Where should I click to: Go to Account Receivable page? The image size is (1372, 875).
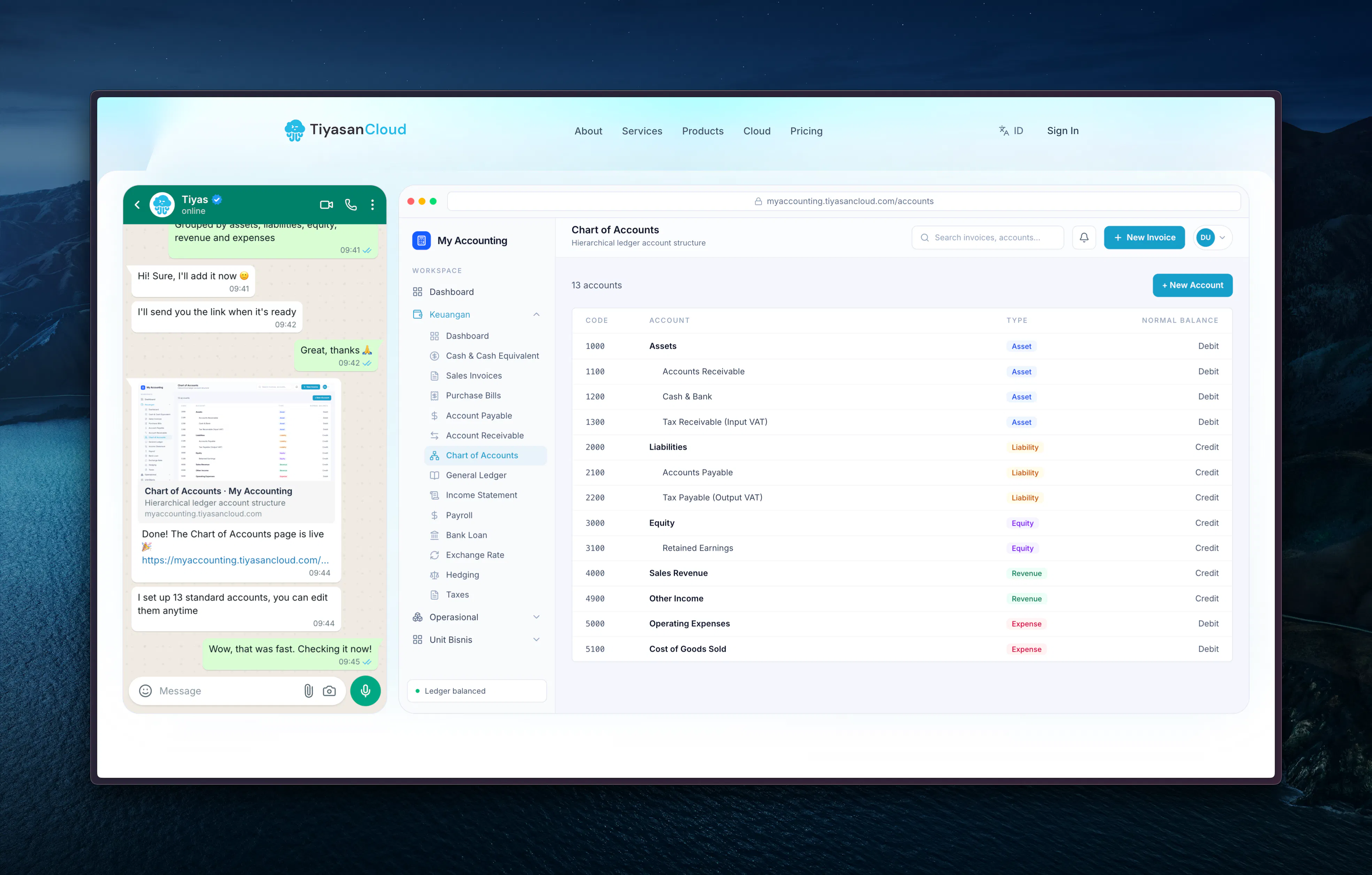484,435
